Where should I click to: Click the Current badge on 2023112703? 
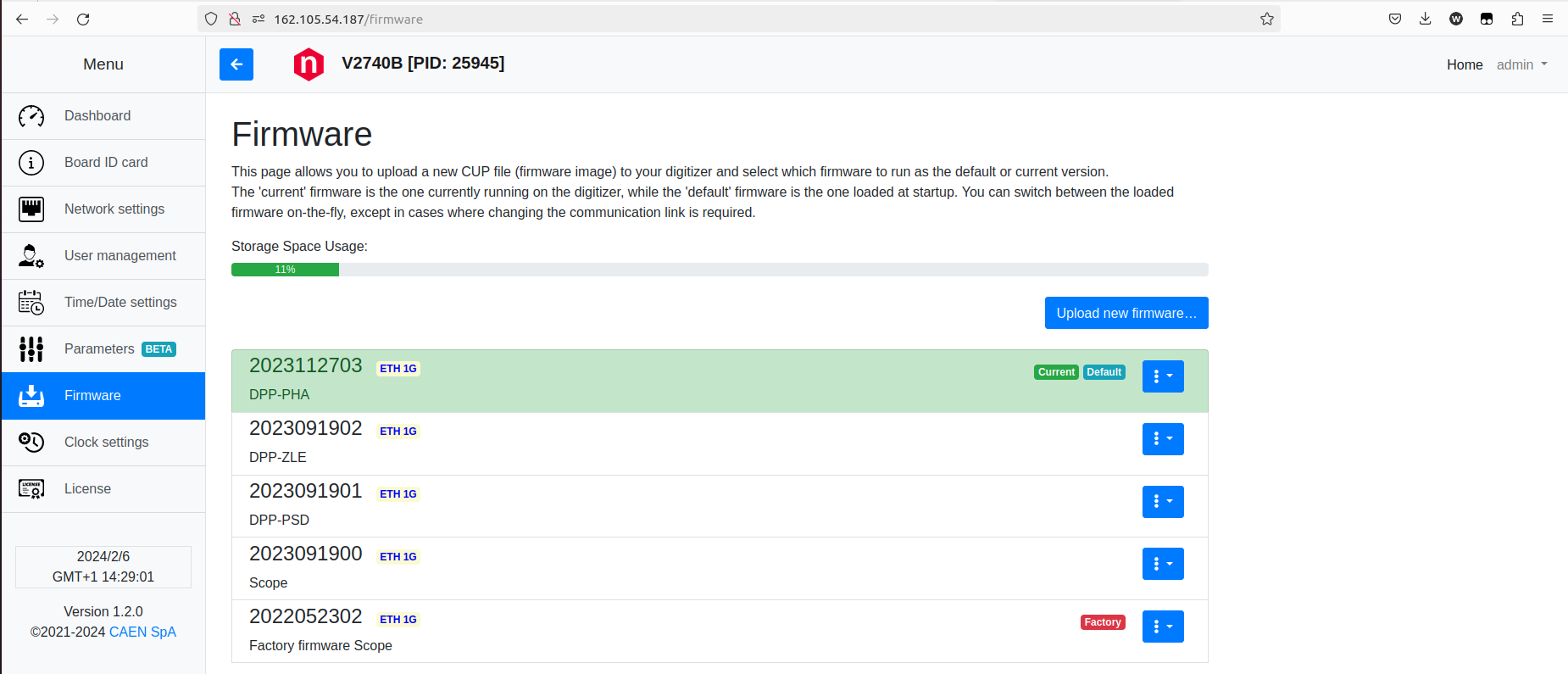(x=1056, y=372)
